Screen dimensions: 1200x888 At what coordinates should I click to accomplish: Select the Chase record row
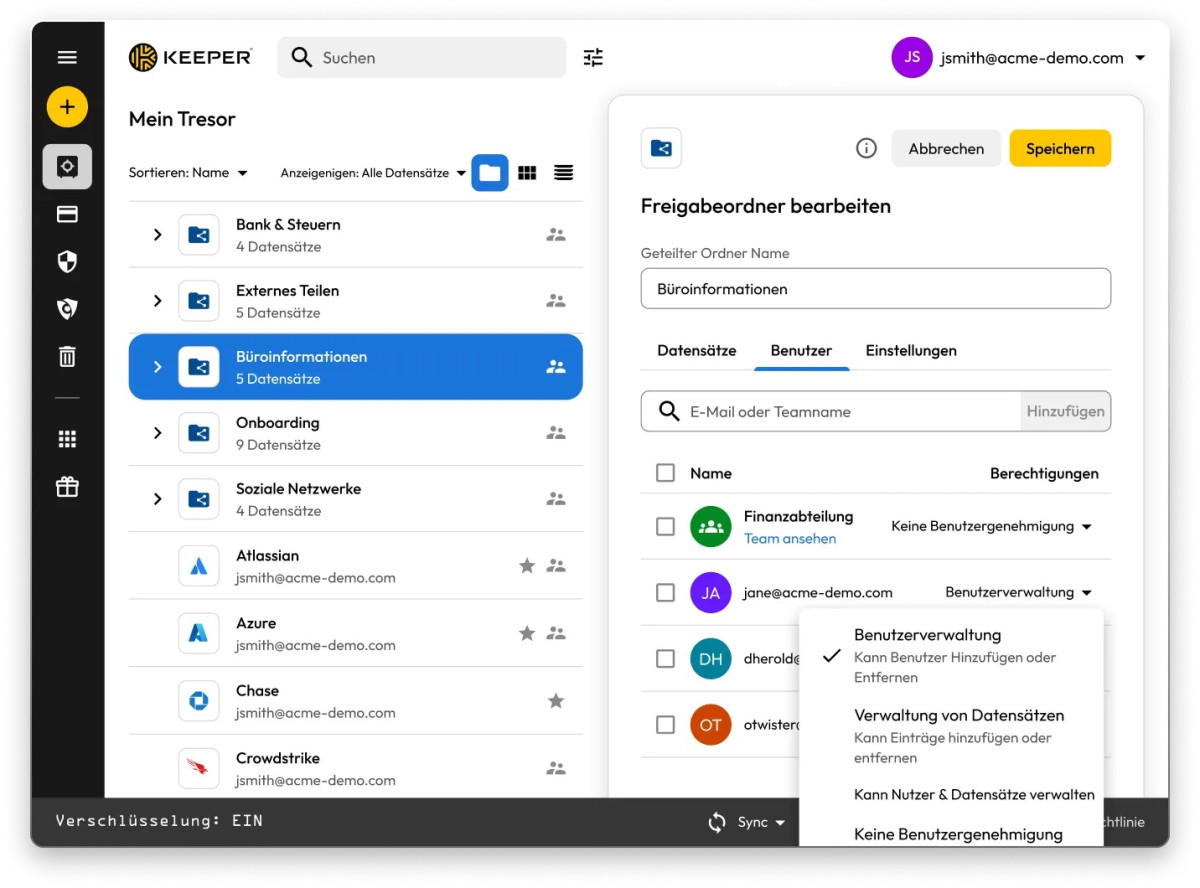(355, 701)
